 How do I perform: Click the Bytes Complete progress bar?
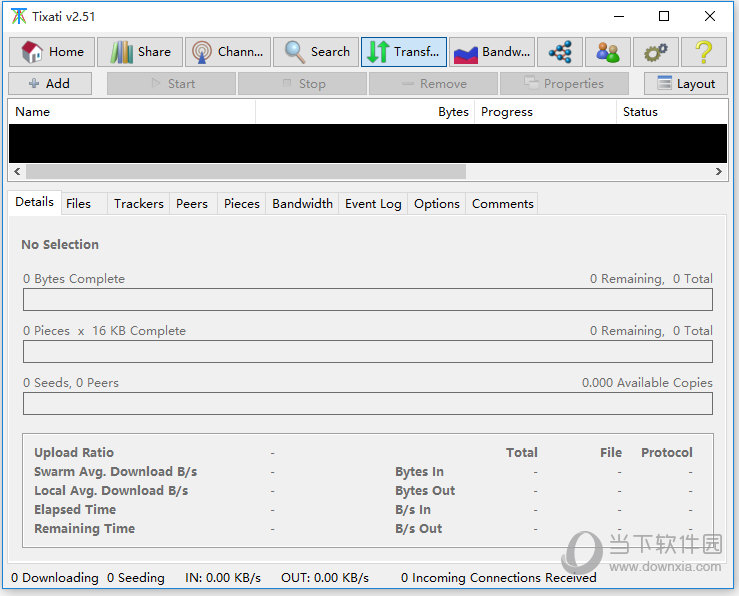click(x=368, y=300)
